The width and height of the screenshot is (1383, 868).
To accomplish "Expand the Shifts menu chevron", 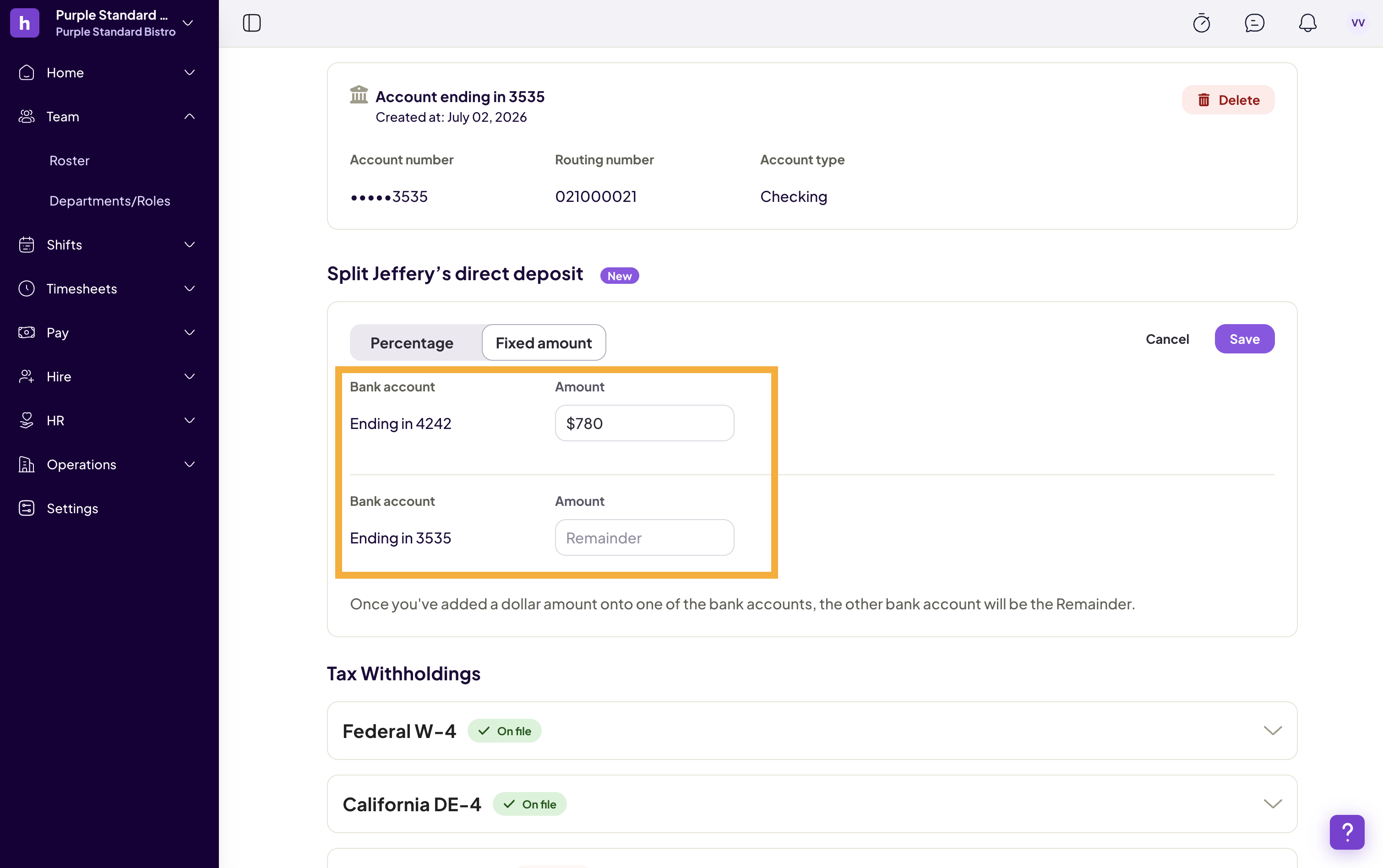I will pyautogui.click(x=190, y=244).
